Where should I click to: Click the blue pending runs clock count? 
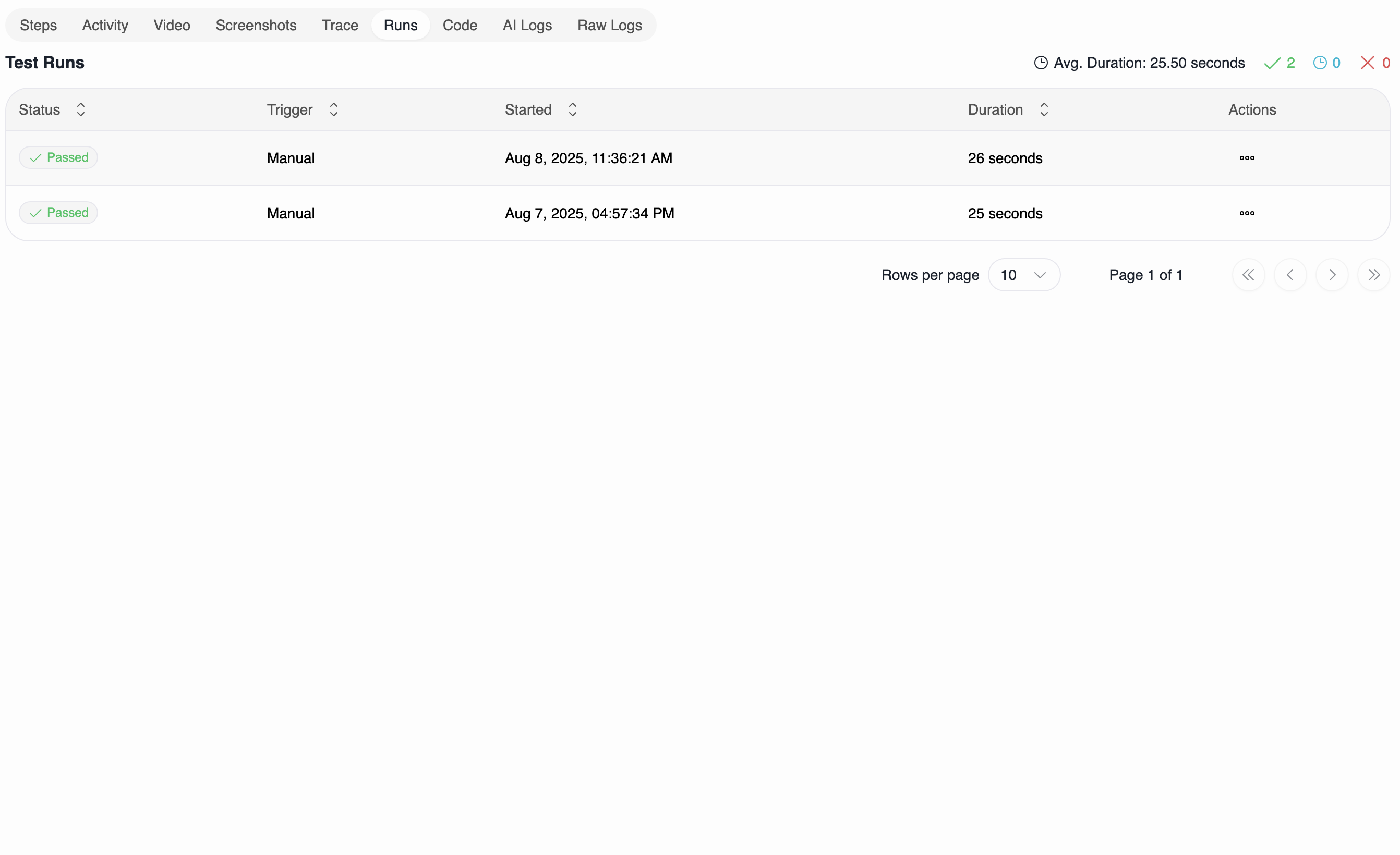1326,63
